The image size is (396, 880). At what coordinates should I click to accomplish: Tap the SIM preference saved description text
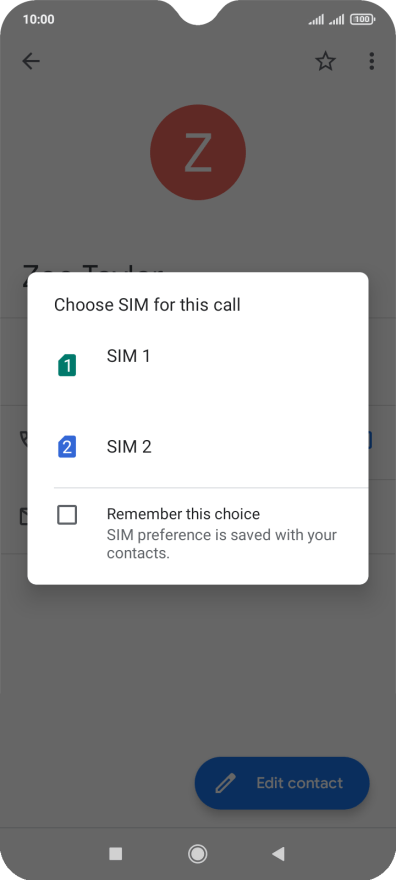pos(222,544)
